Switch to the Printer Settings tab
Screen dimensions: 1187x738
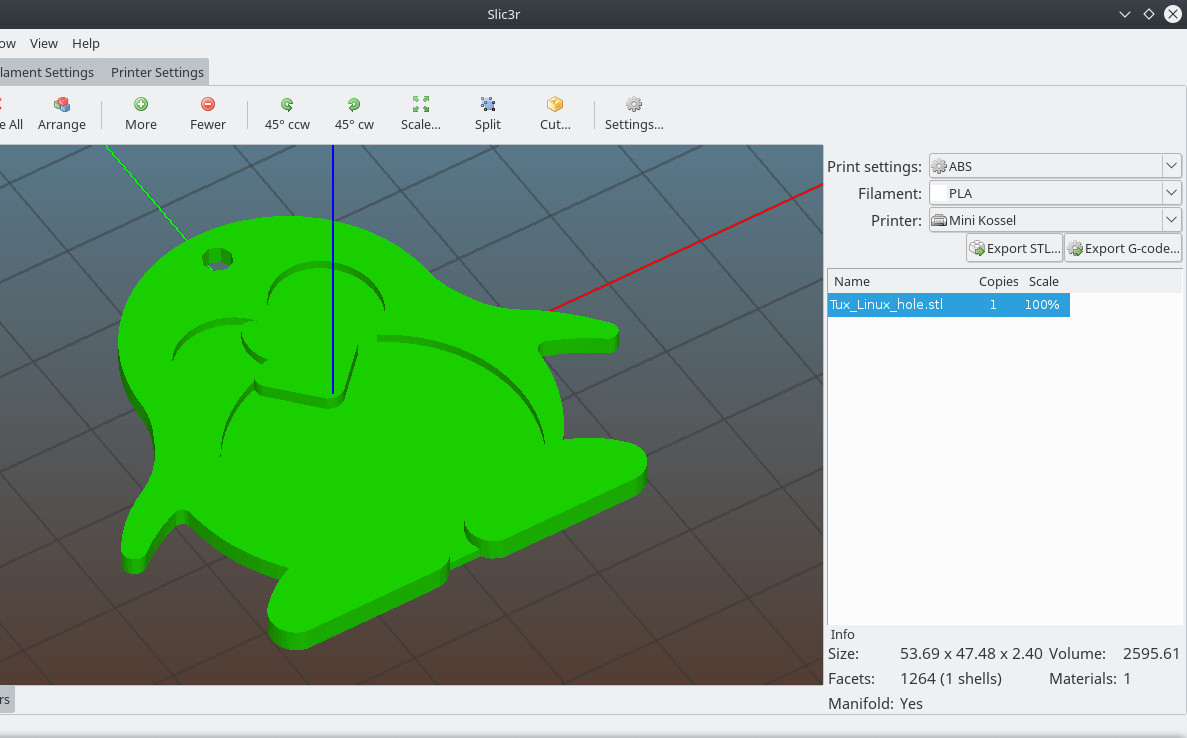pos(157,72)
